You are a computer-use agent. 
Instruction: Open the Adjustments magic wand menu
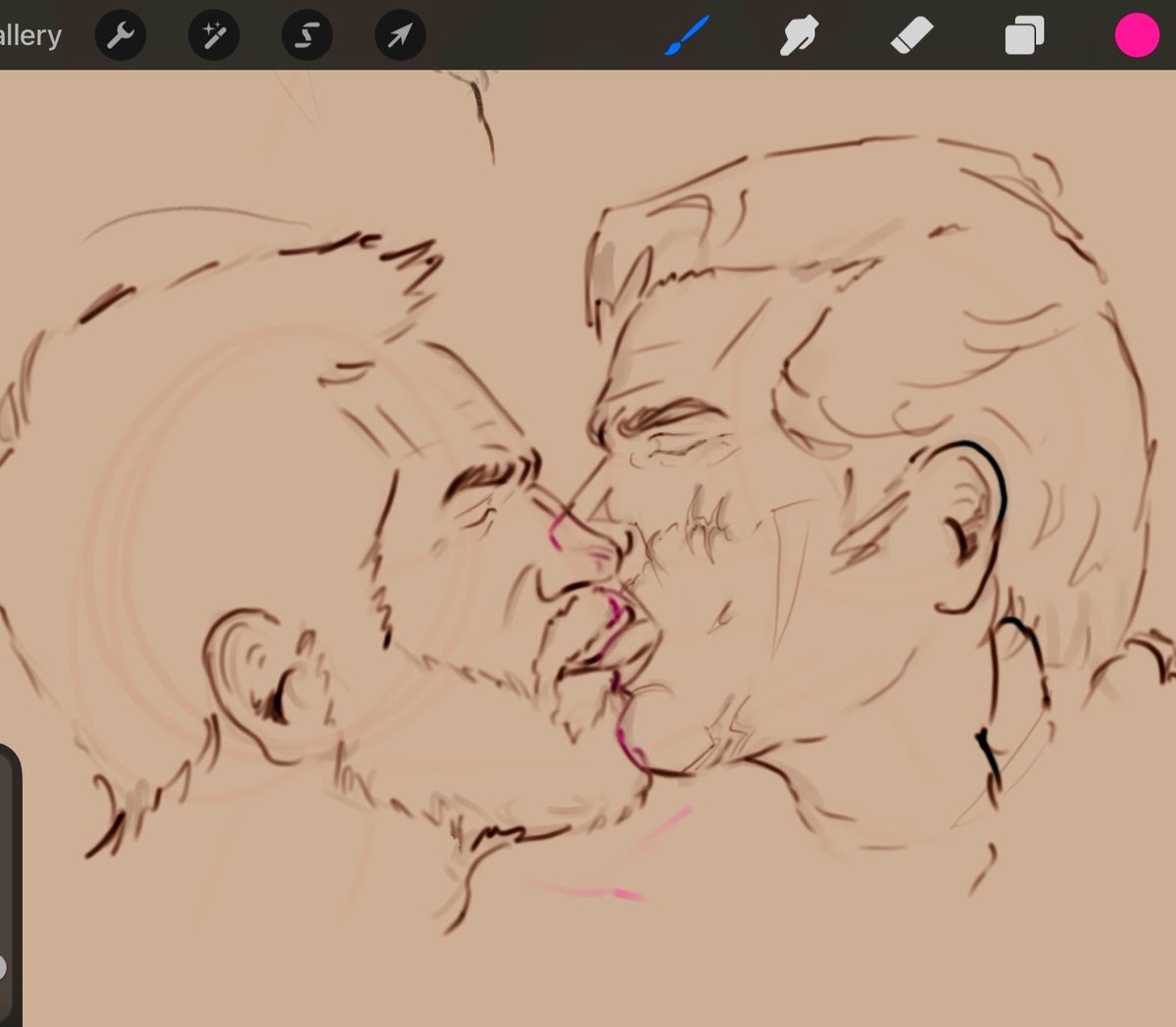coord(214,36)
